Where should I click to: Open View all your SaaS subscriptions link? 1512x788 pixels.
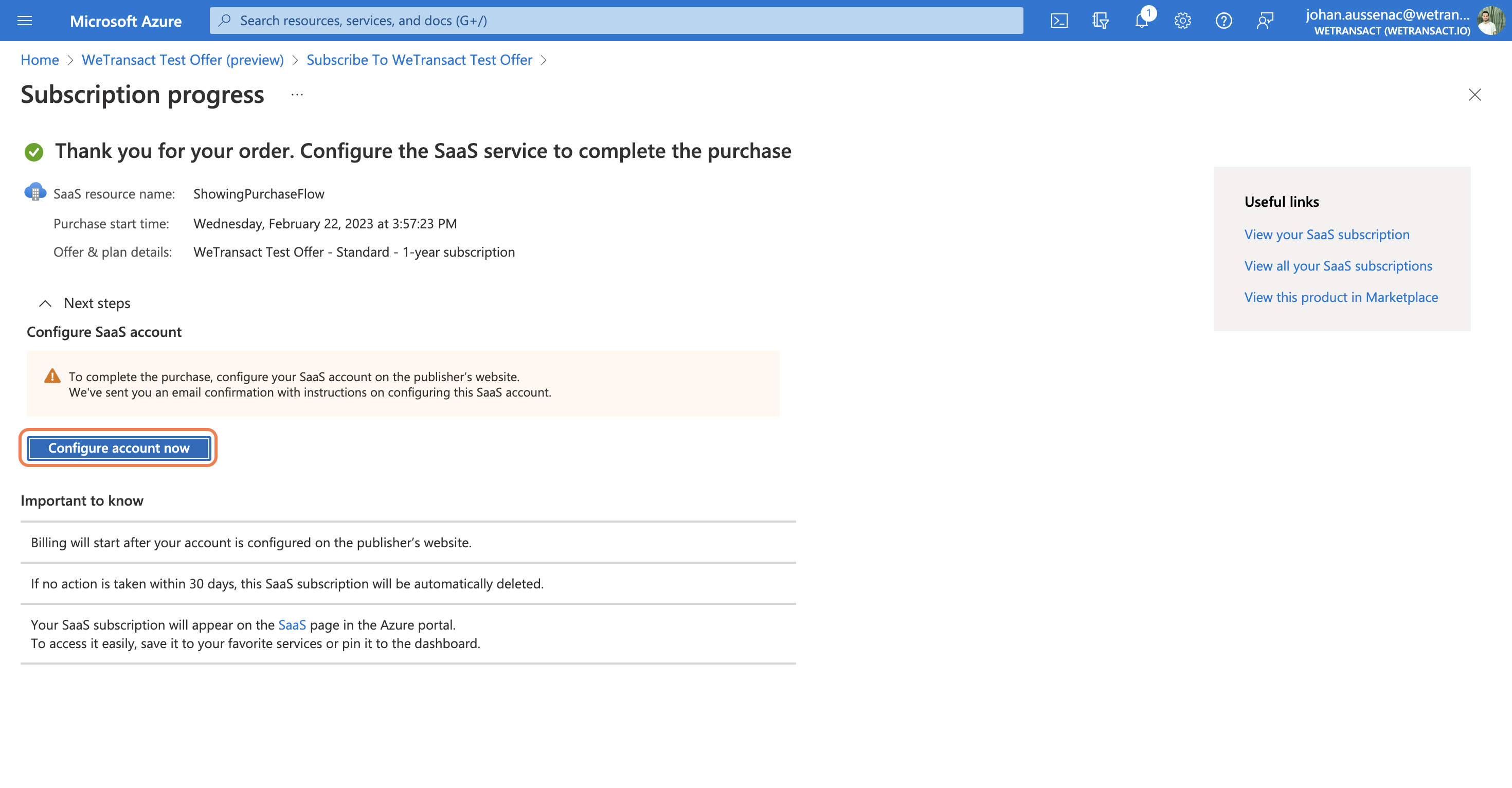(x=1338, y=266)
